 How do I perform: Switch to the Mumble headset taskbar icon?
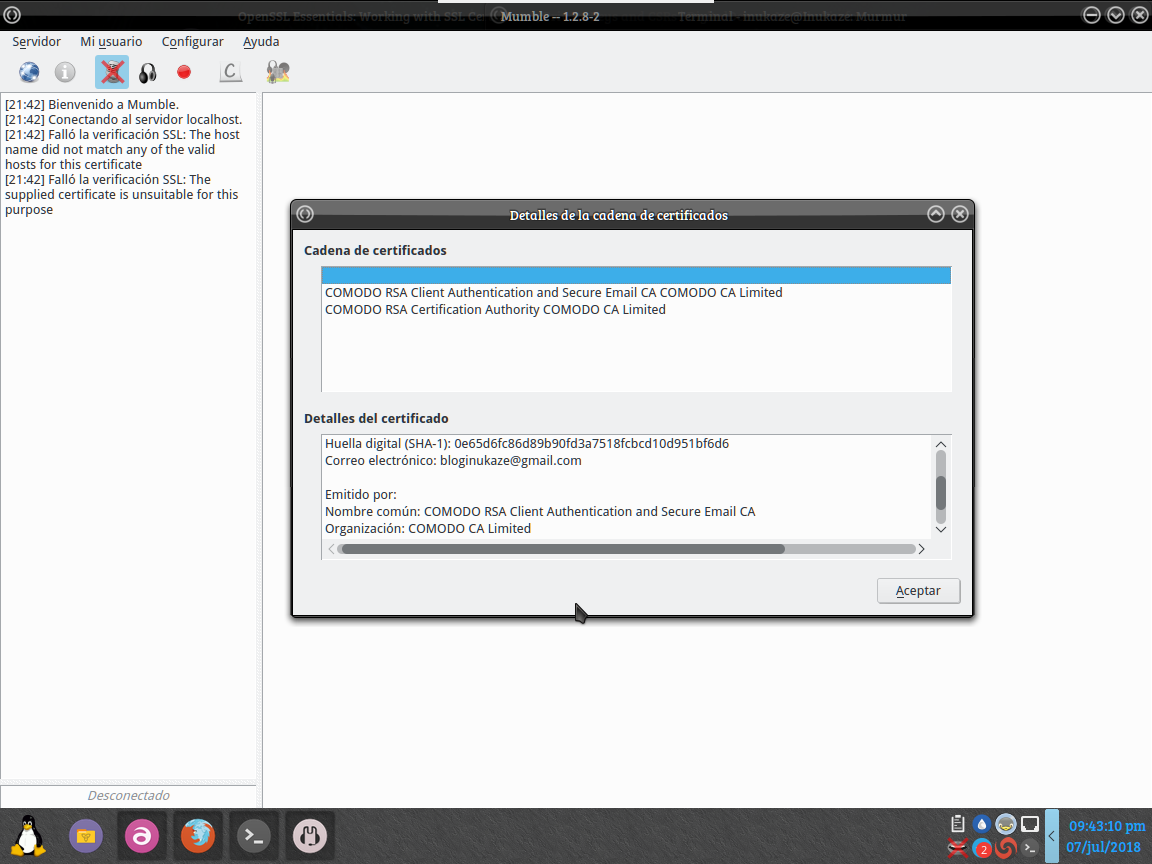click(x=309, y=836)
